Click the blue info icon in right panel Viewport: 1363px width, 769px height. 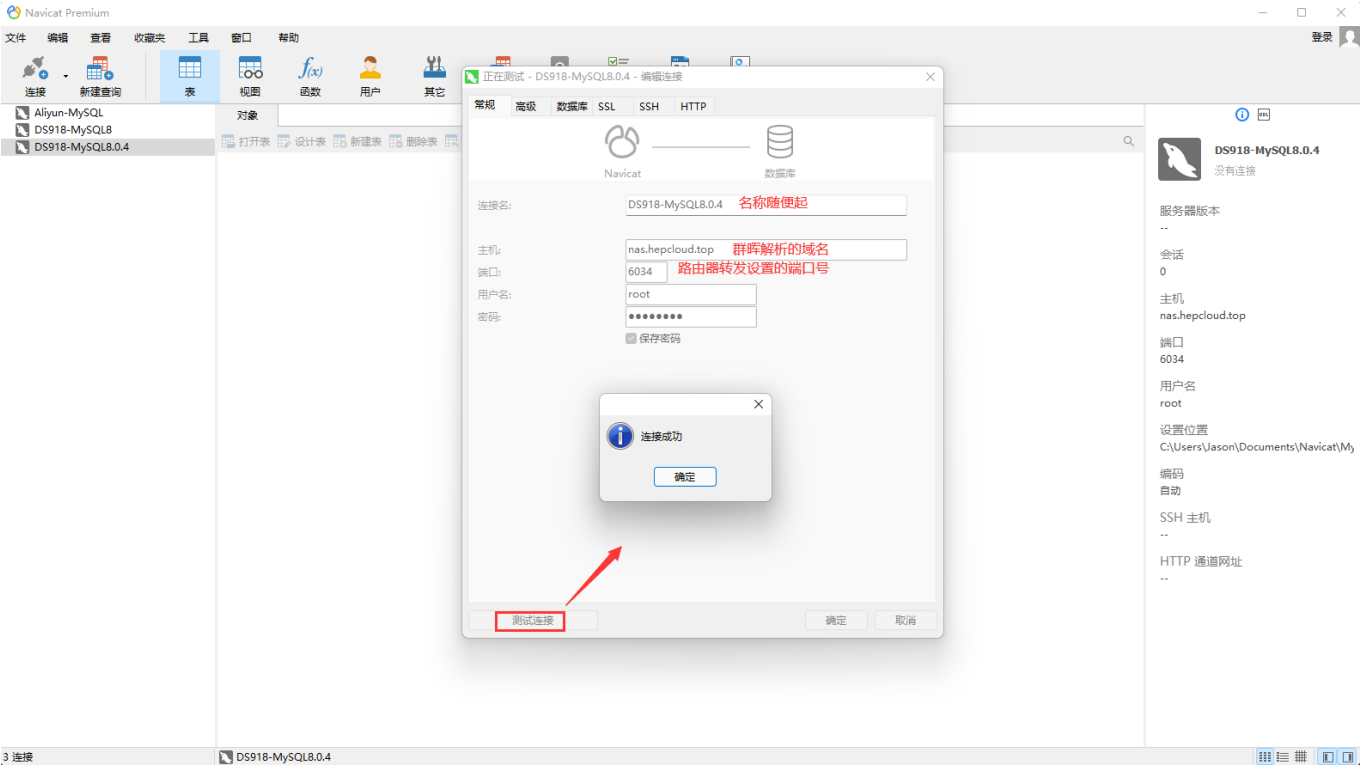(x=1242, y=115)
